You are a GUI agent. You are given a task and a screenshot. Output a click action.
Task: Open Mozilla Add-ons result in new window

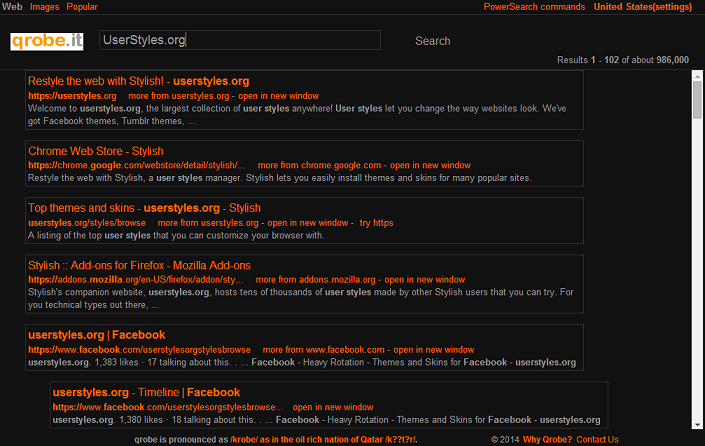coord(424,279)
